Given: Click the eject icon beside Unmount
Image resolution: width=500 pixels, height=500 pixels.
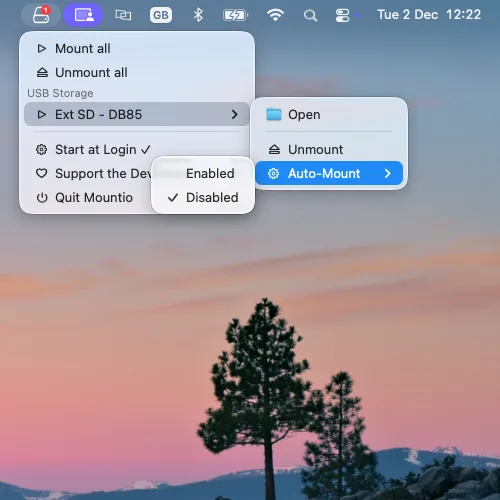Looking at the screenshot, I should 274,150.
